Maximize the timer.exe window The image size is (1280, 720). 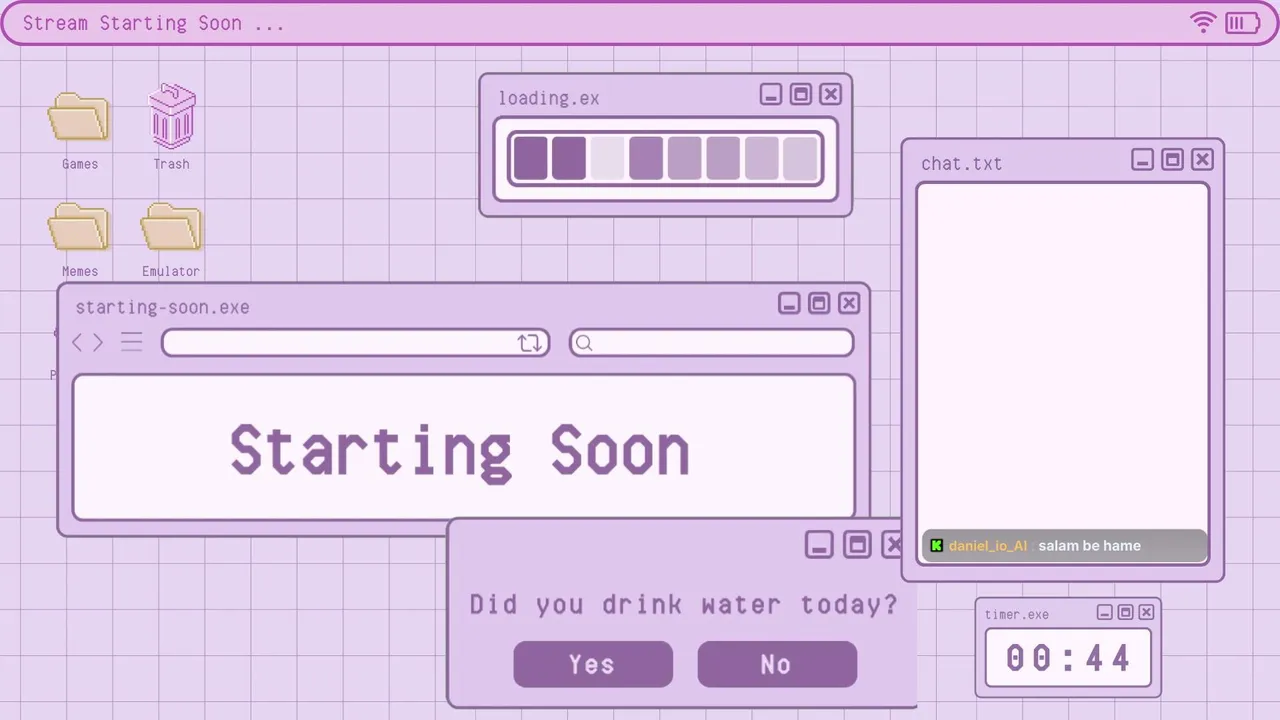click(1125, 612)
